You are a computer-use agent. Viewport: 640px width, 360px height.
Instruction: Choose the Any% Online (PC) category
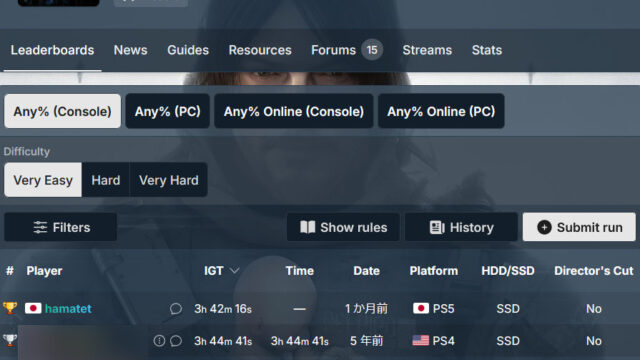441,111
